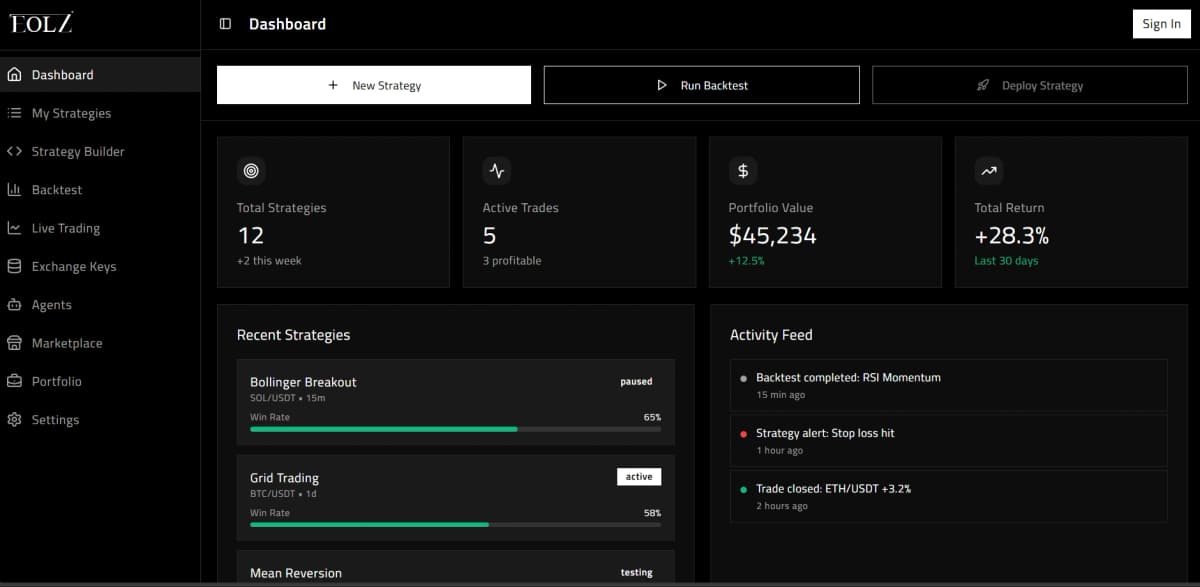Click the Settings gear icon

[x=14, y=420]
